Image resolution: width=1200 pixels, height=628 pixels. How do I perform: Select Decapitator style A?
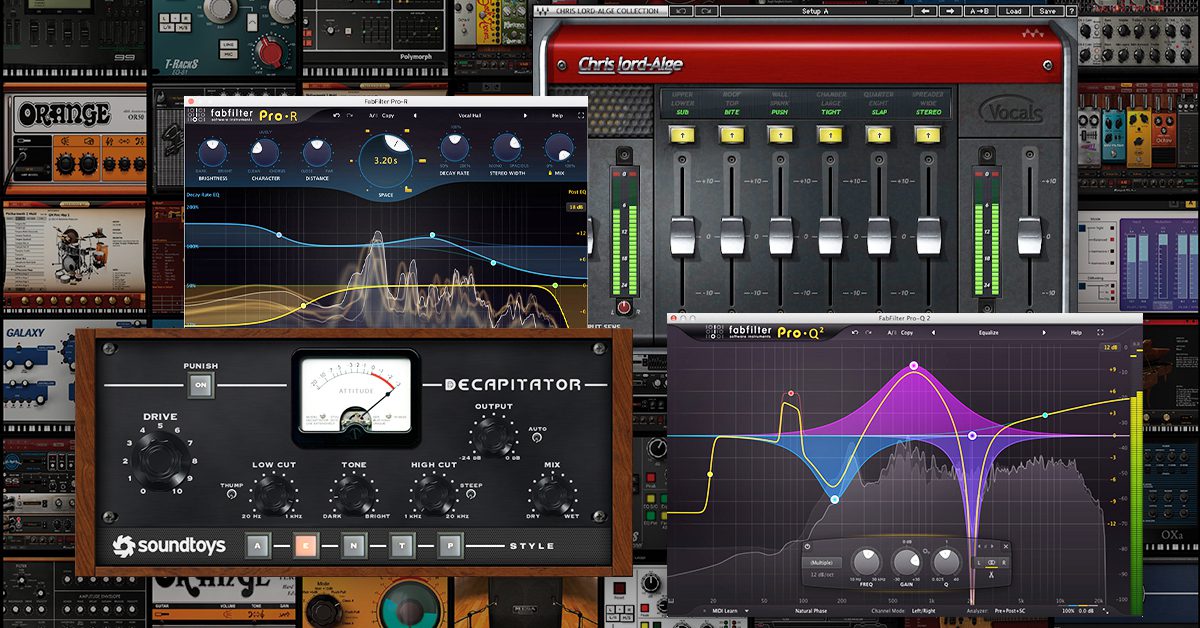pyautogui.click(x=260, y=546)
